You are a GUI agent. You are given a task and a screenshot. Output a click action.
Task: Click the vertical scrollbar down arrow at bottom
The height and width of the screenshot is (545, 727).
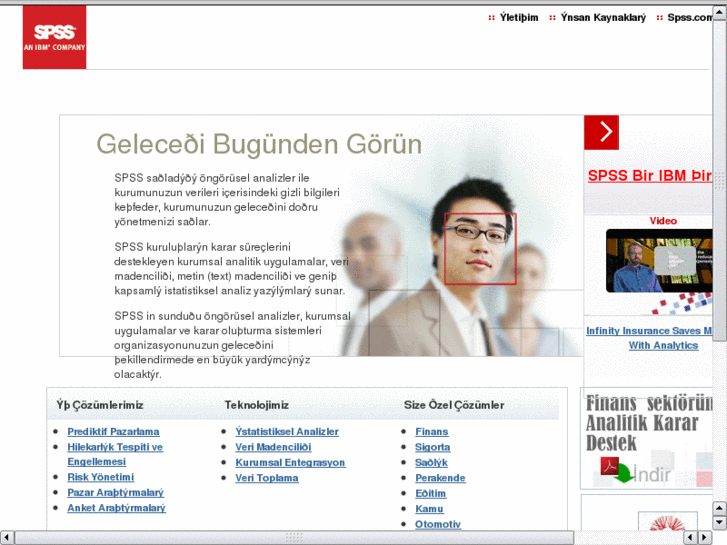click(720, 523)
